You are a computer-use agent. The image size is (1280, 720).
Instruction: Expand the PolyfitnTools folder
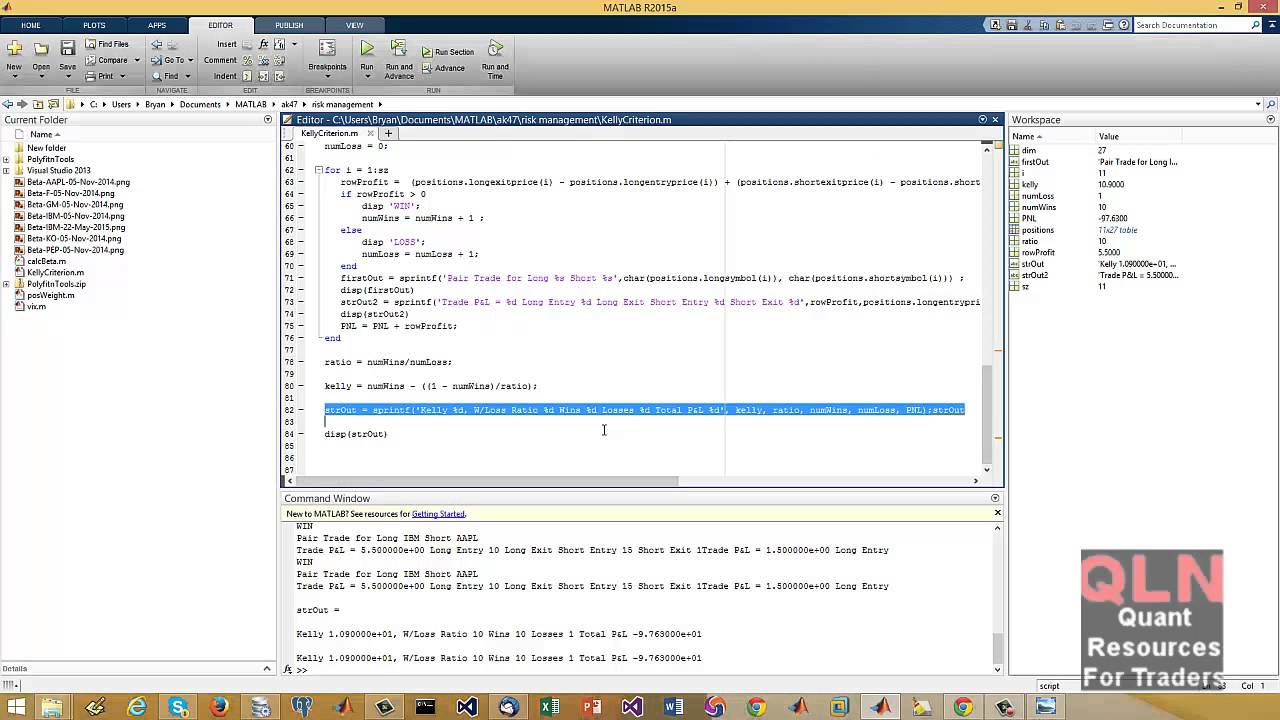coord(6,159)
